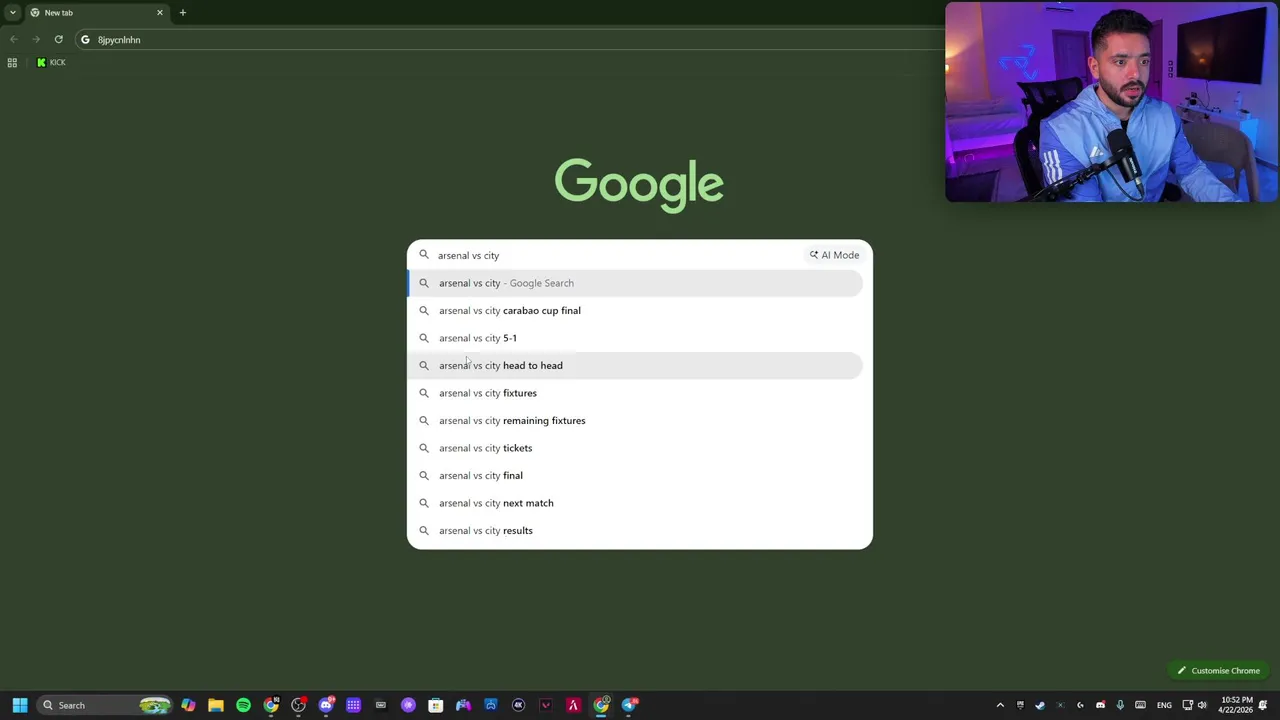Image resolution: width=1280 pixels, height=720 pixels.
Task: Click the Google logo
Action: click(639, 185)
